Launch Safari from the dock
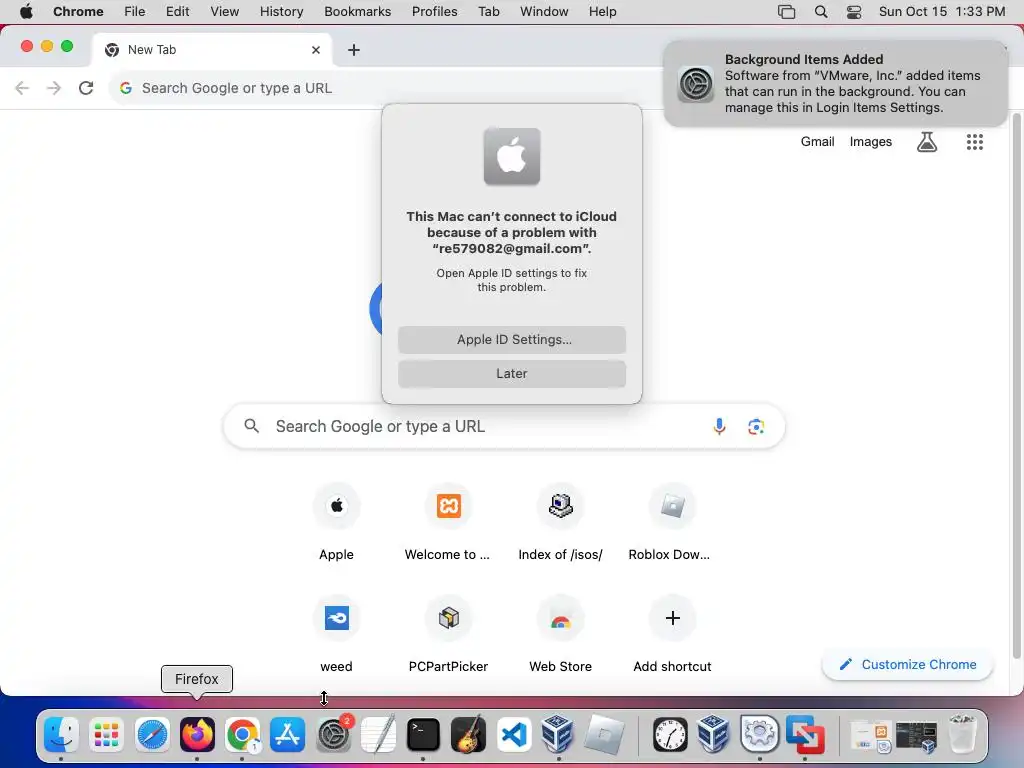 (x=152, y=735)
